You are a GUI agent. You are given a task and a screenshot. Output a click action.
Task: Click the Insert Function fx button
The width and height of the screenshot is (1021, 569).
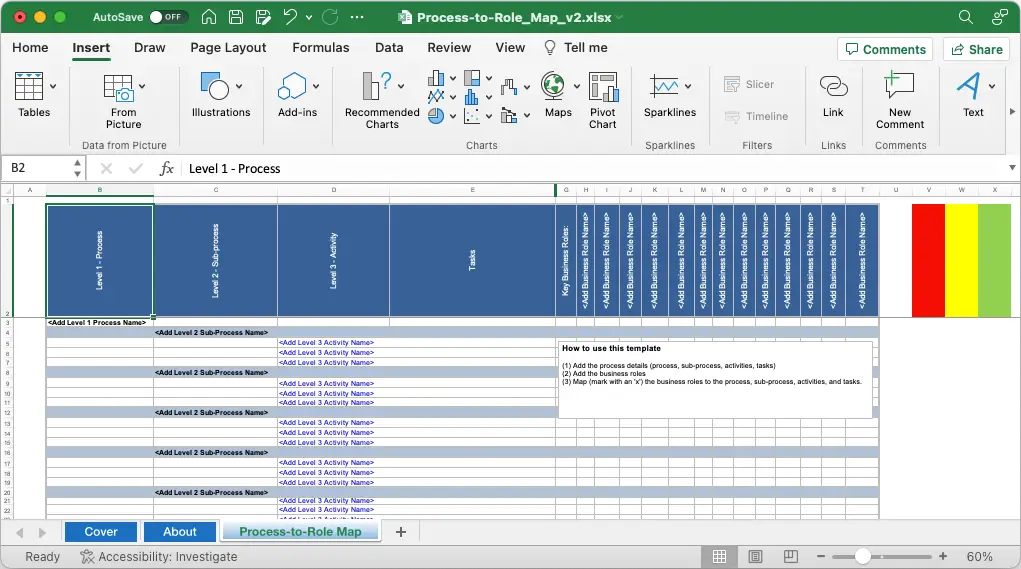click(167, 168)
